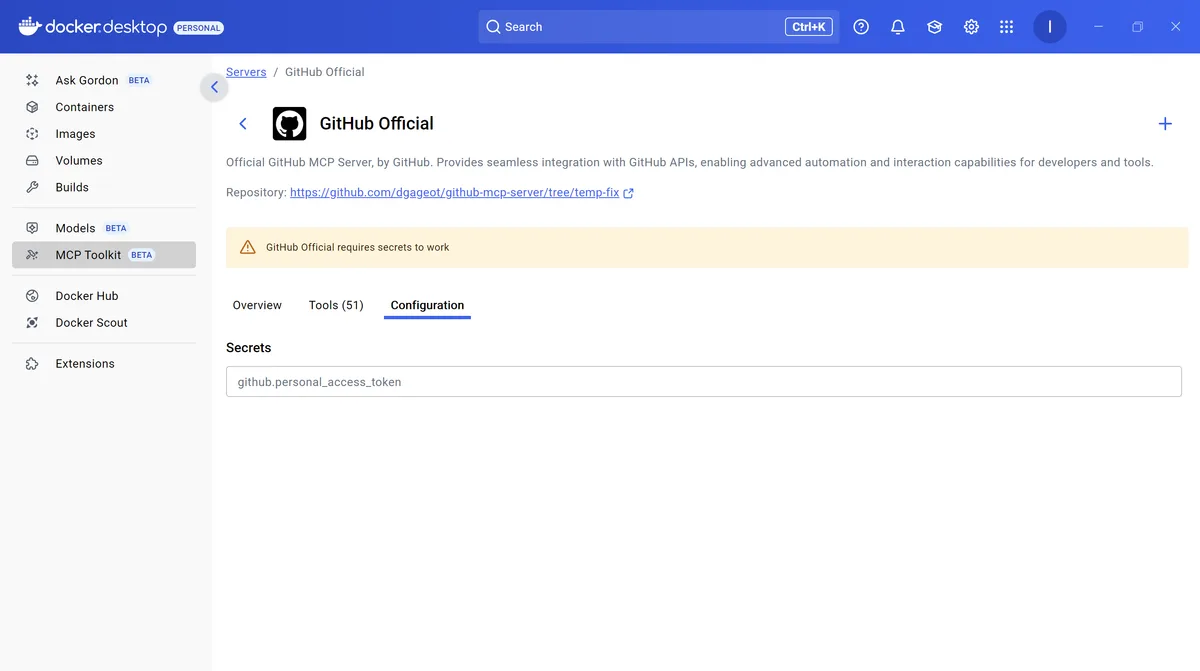Viewport: 1200px width, 671px height.
Task: Open the apps grid icon
Action: click(1007, 27)
